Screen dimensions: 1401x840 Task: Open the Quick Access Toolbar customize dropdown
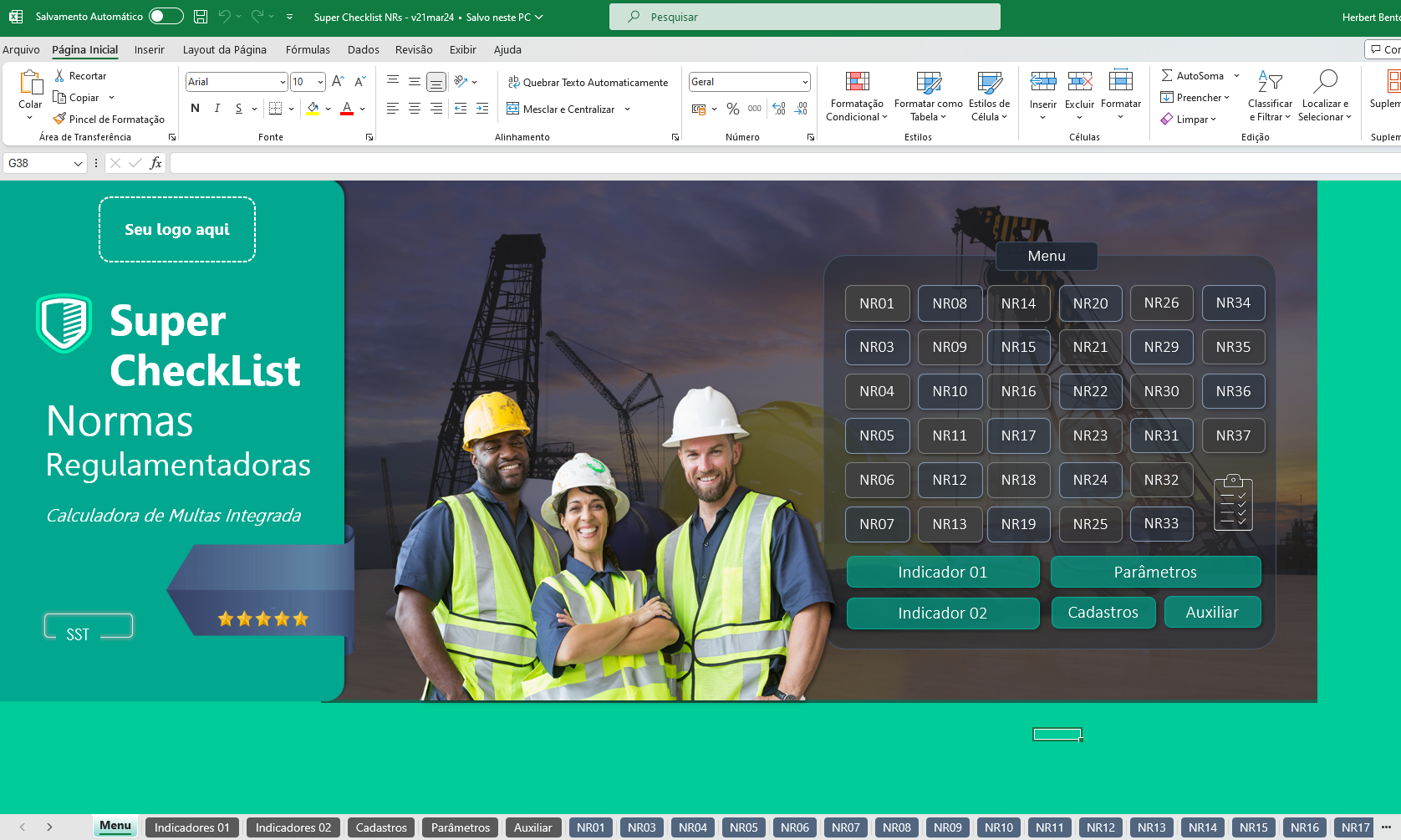pyautogui.click(x=289, y=17)
